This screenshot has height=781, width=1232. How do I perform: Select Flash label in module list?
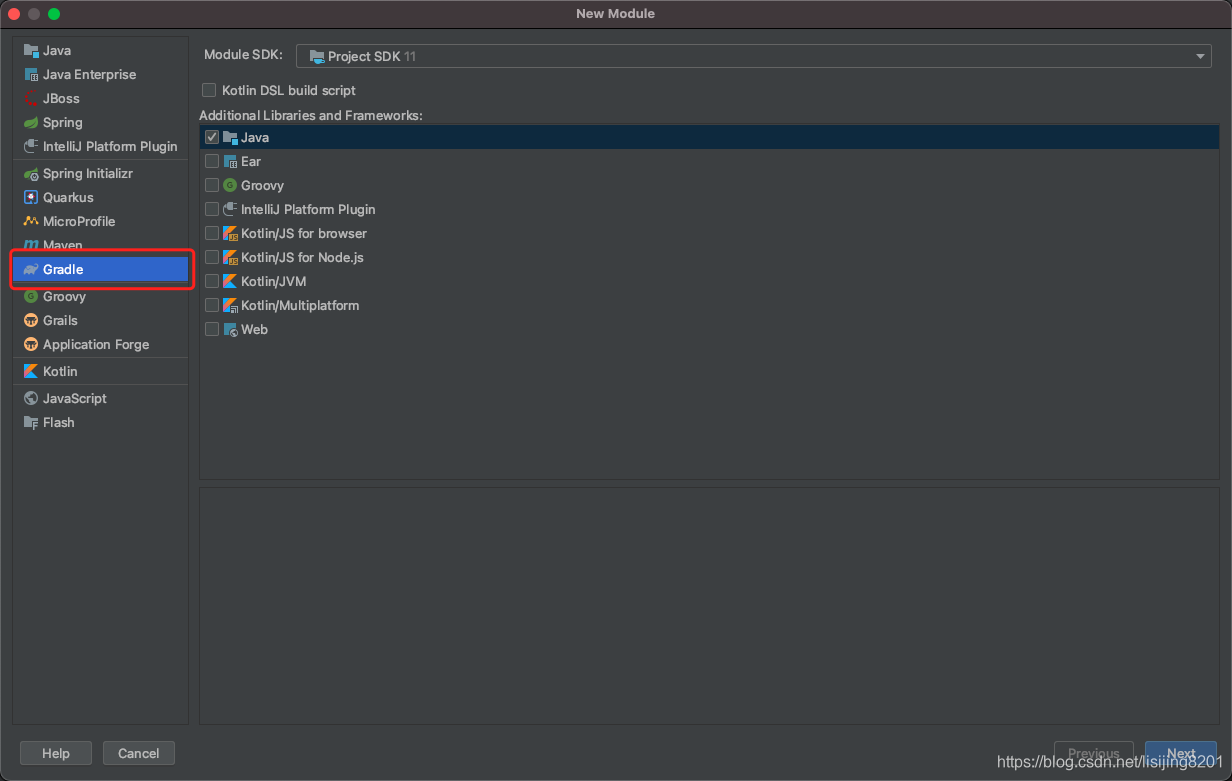(x=58, y=422)
